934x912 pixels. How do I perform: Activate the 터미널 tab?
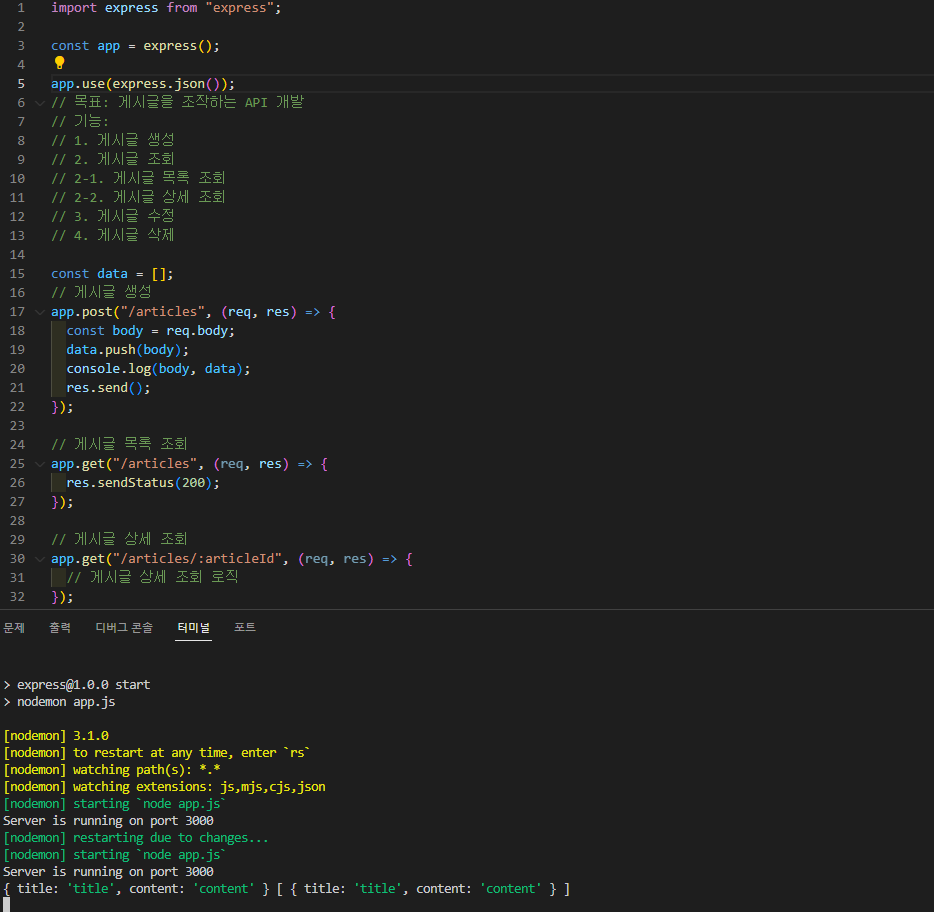click(x=194, y=628)
